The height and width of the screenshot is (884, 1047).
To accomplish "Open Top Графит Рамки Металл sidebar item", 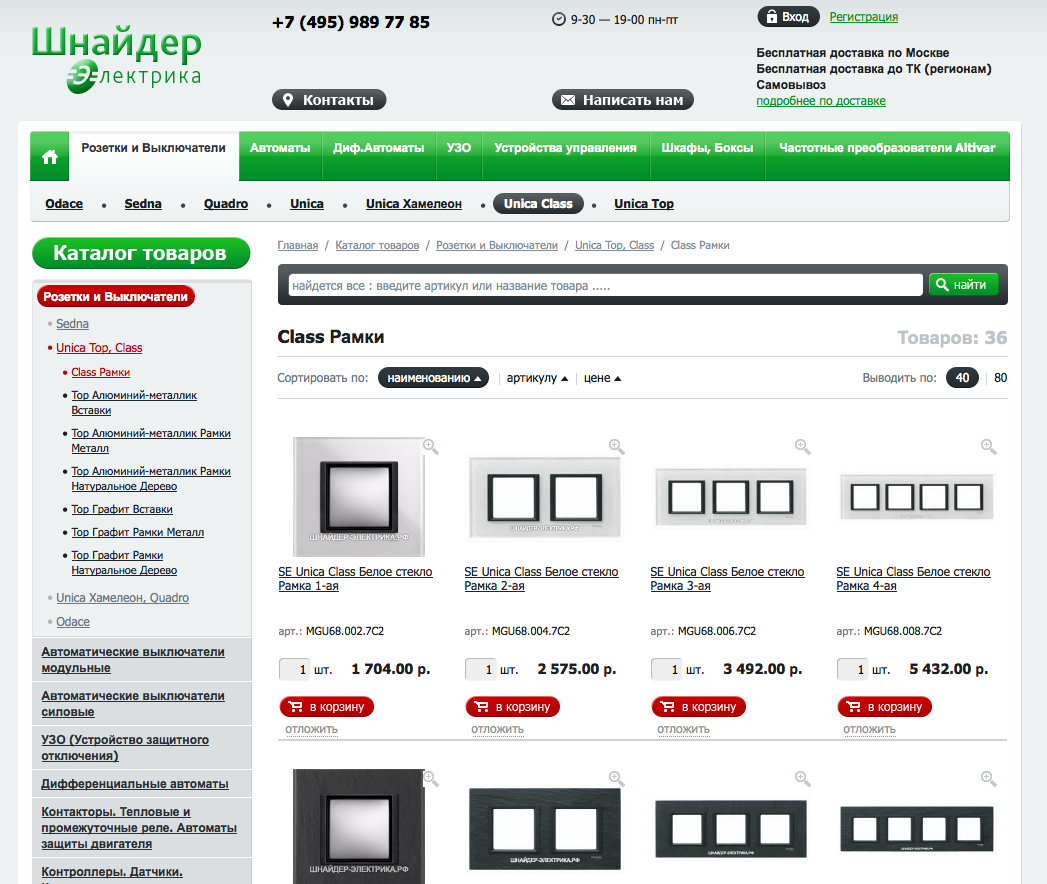I will click(x=138, y=532).
